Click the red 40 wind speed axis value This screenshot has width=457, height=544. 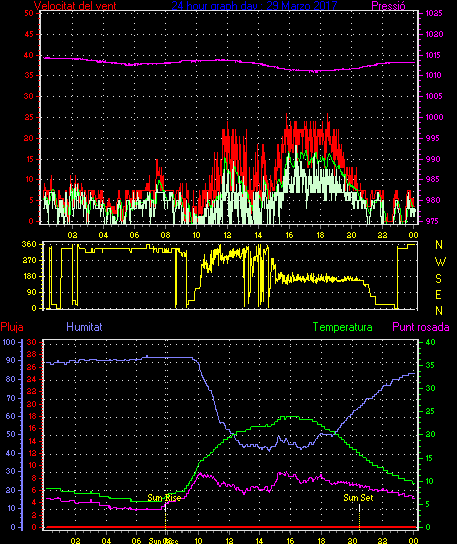29,55
